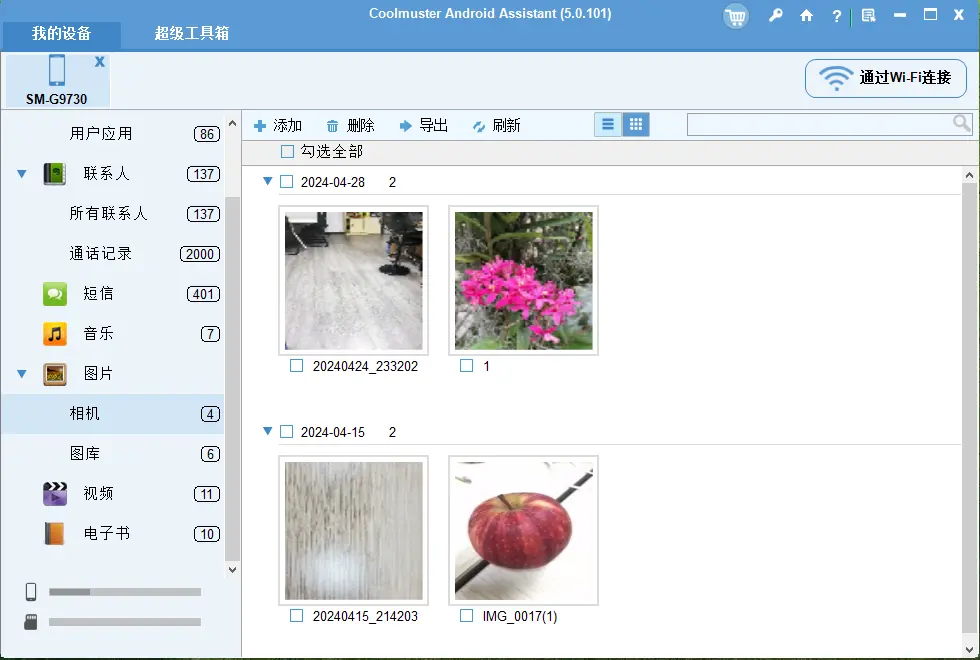Select the wood texture photo thumbnail
The width and height of the screenshot is (980, 660).
354,531
